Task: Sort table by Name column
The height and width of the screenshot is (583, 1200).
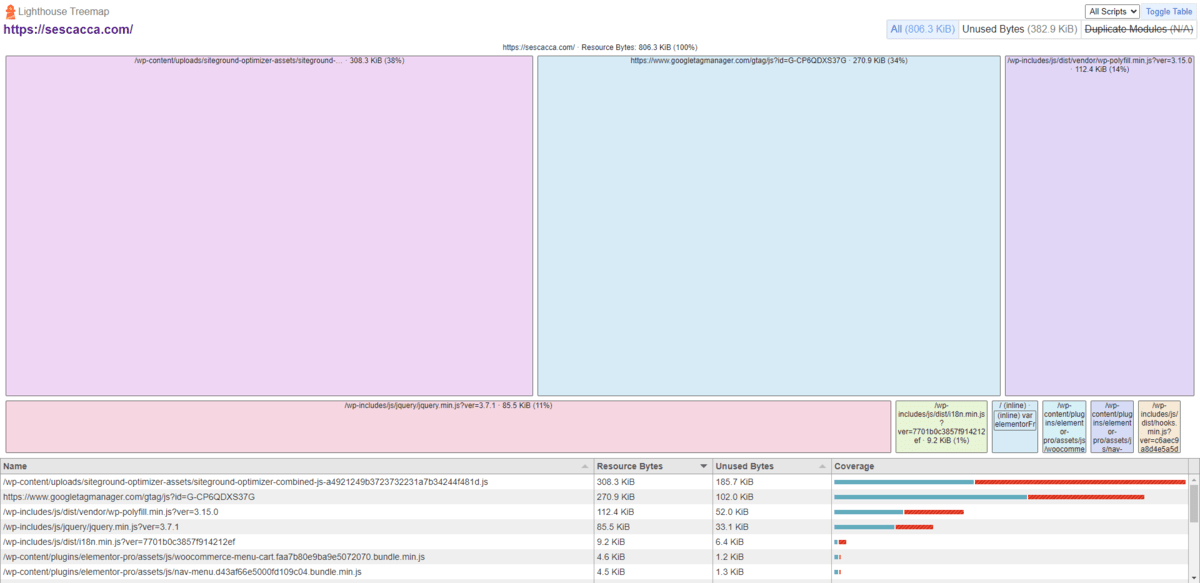Action: point(297,466)
